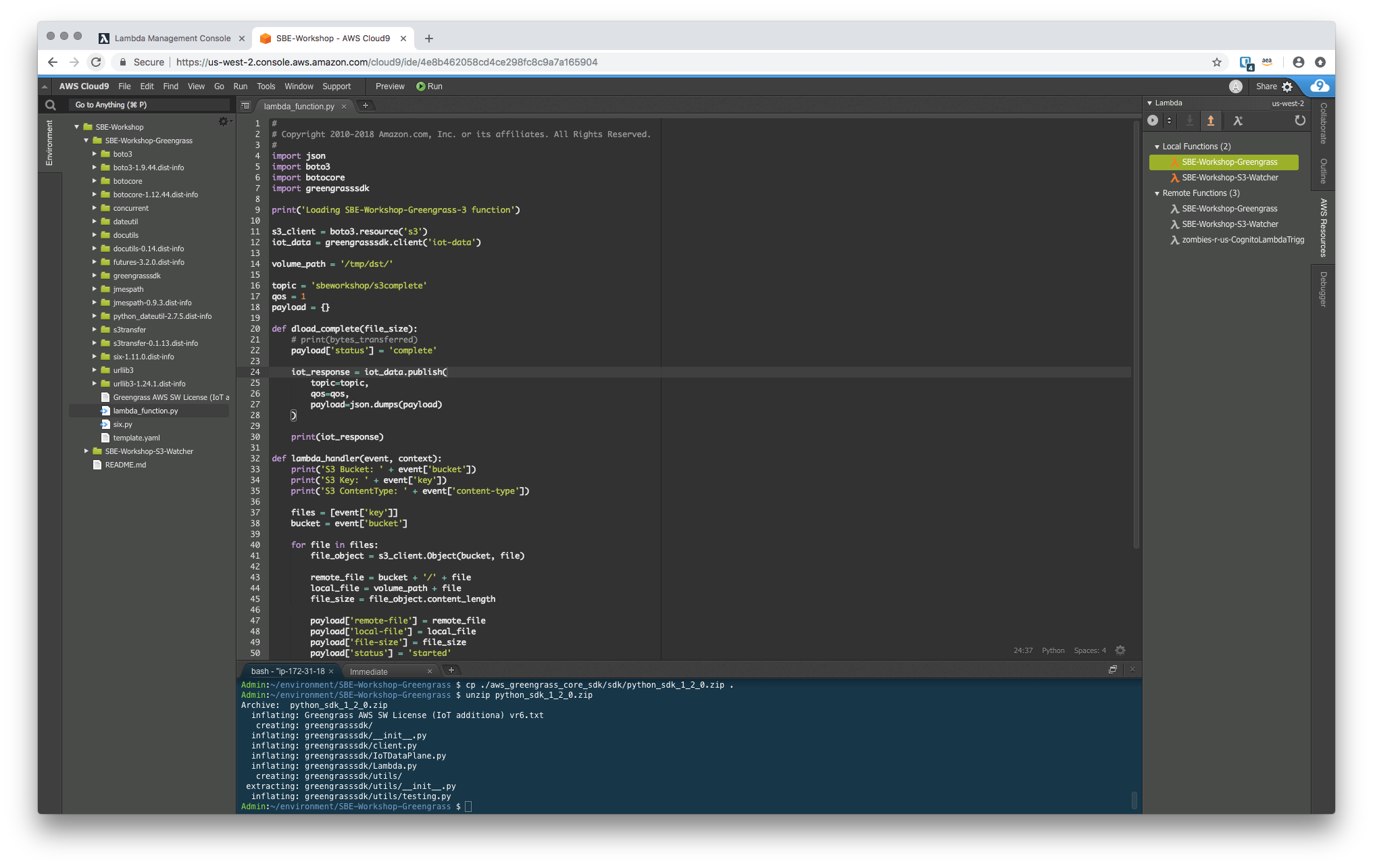
Task: Change the Python syntax mode in status bar
Action: point(1053,650)
